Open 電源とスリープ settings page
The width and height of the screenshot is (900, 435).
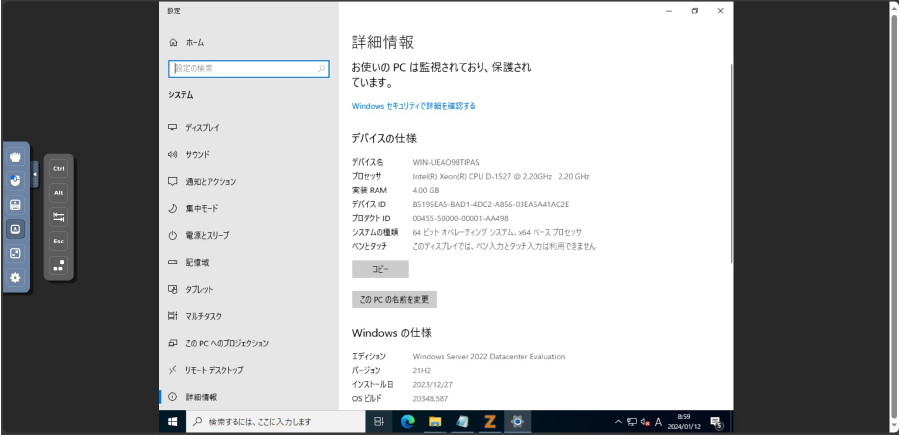click(249, 236)
